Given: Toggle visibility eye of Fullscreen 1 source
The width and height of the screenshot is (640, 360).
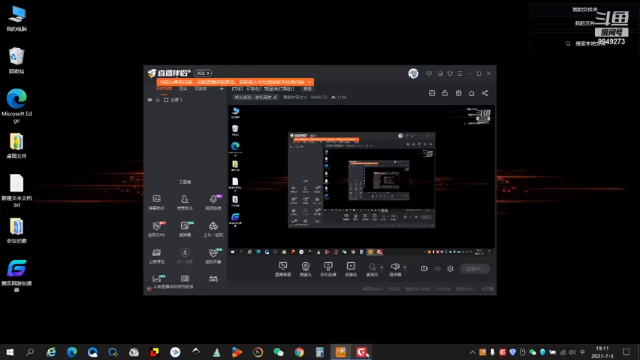Looking at the screenshot, I should pos(150,100).
